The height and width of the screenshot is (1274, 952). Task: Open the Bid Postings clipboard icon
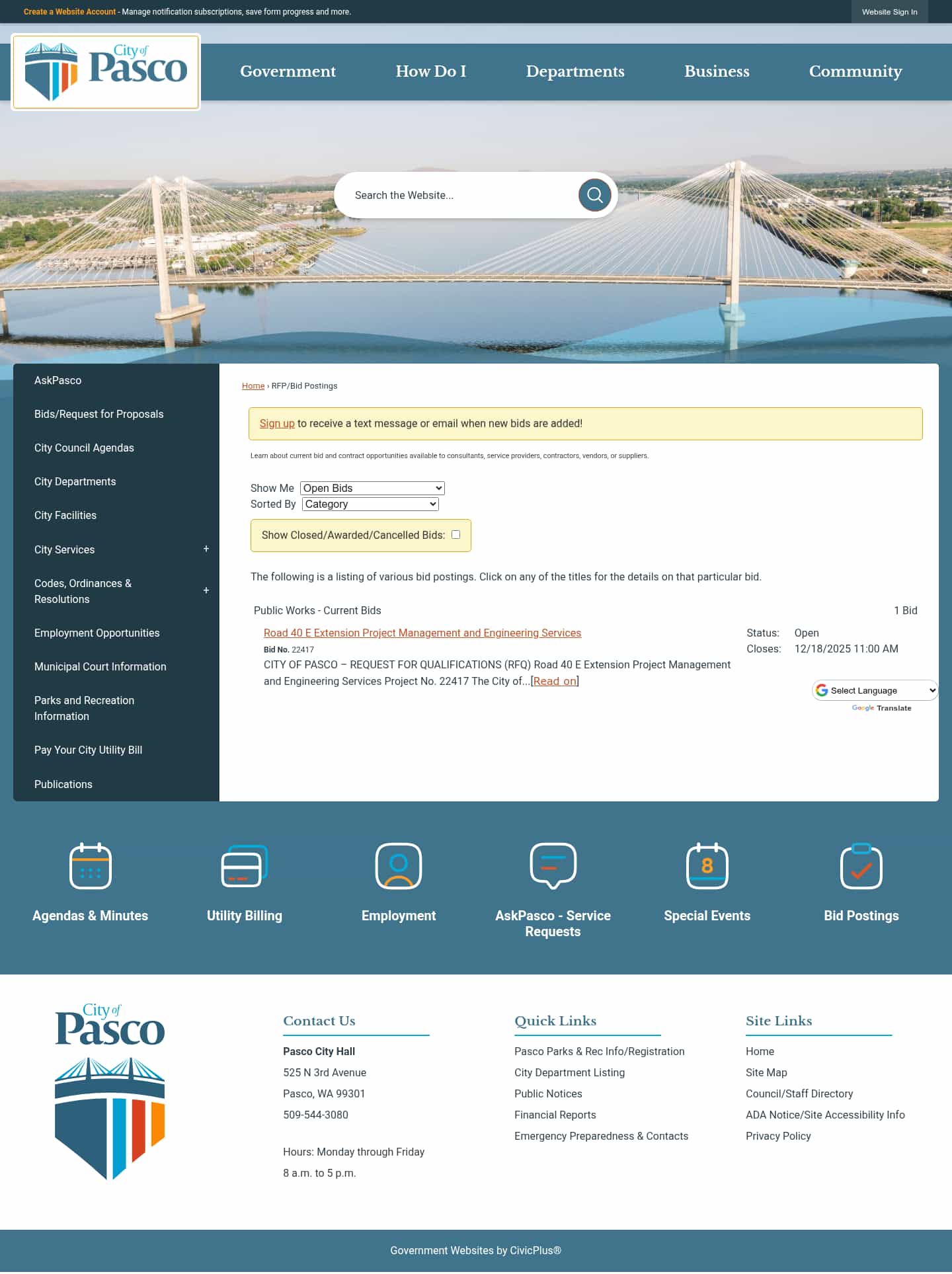(x=861, y=866)
